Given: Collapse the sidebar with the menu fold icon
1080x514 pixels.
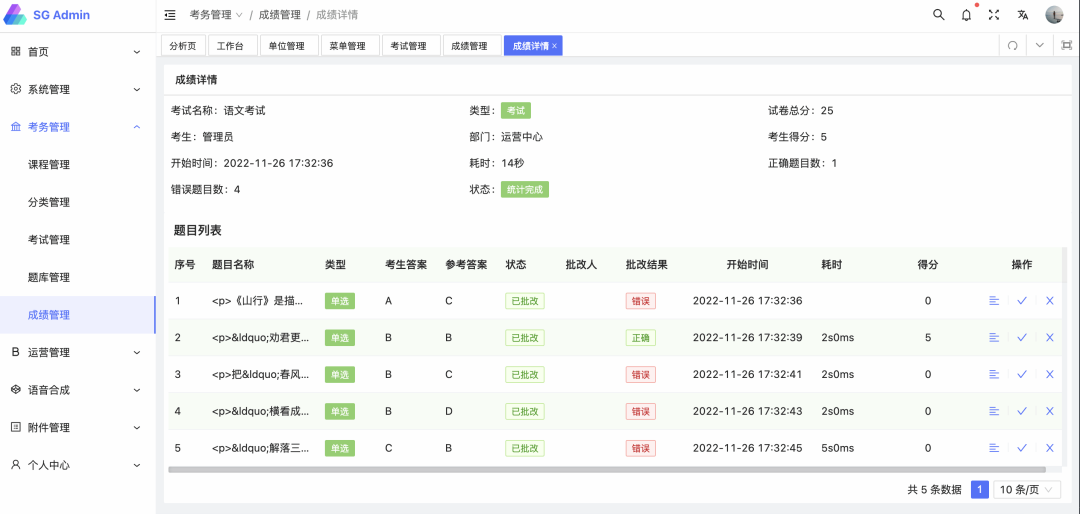Looking at the screenshot, I should (x=170, y=15).
